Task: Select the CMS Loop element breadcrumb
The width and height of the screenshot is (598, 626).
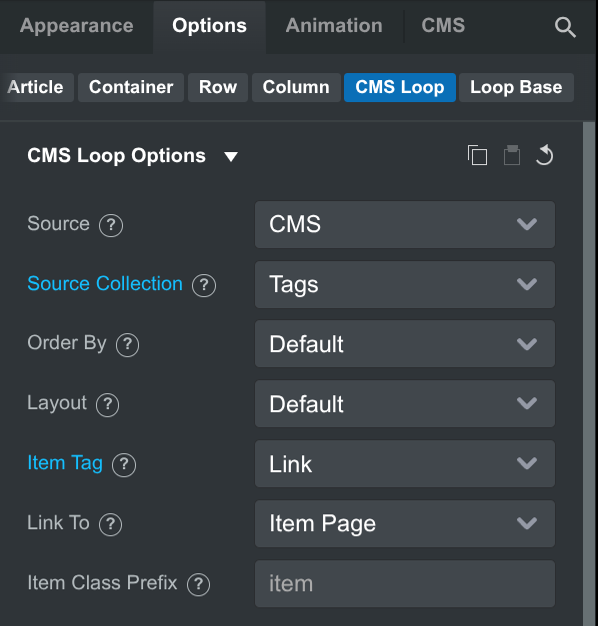Action: click(400, 87)
